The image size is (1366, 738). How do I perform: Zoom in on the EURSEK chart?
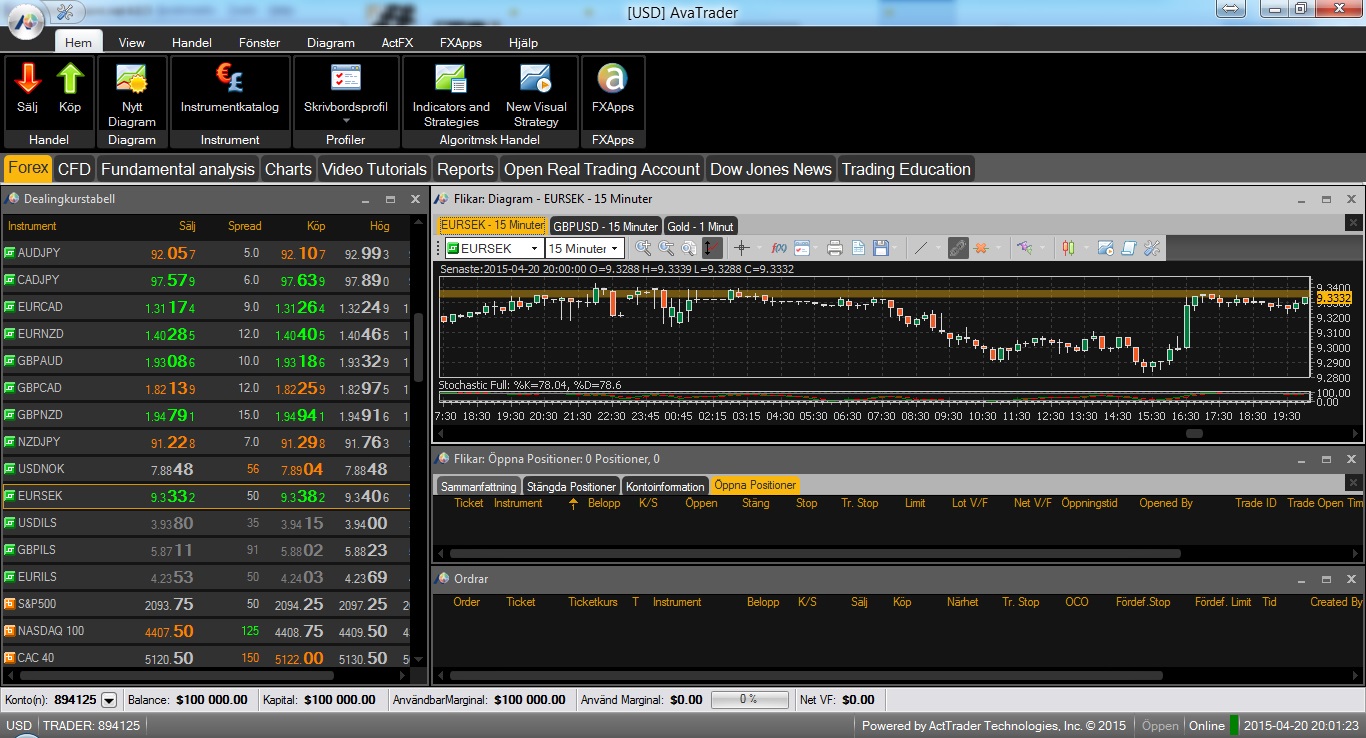click(643, 248)
